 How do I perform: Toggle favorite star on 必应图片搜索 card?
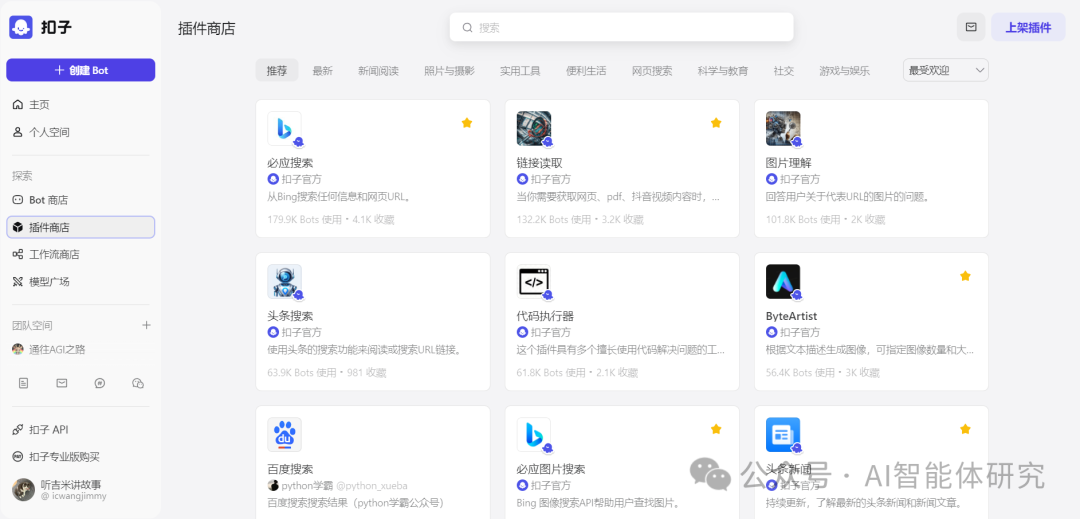pyautogui.click(x=716, y=429)
